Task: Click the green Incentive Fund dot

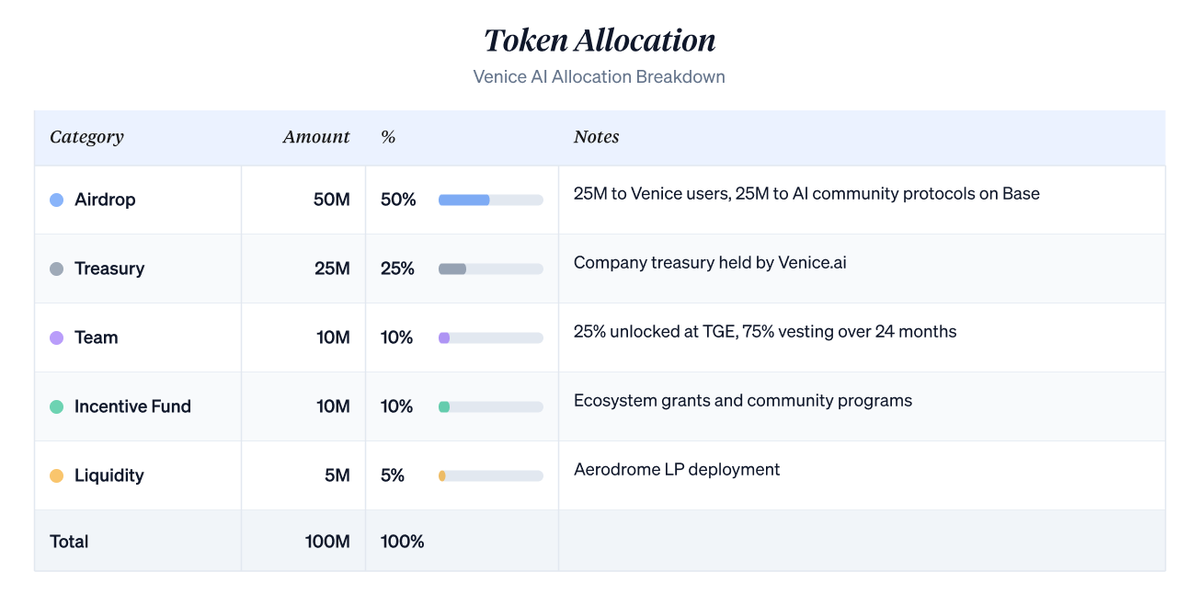Action: 57,407
